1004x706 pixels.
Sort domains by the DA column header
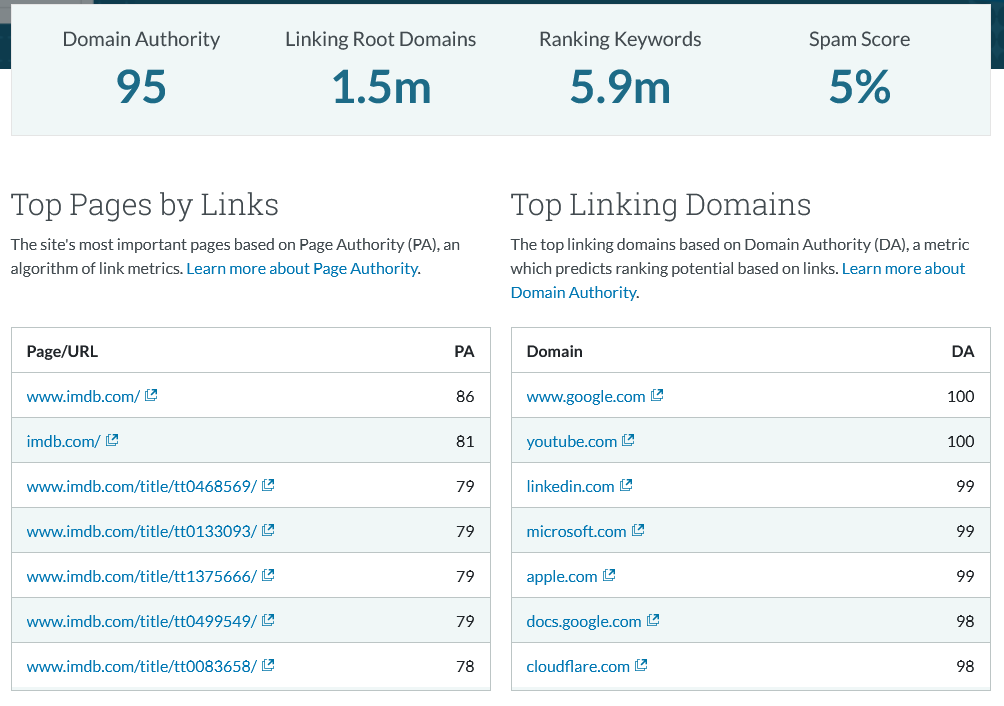[x=963, y=351]
